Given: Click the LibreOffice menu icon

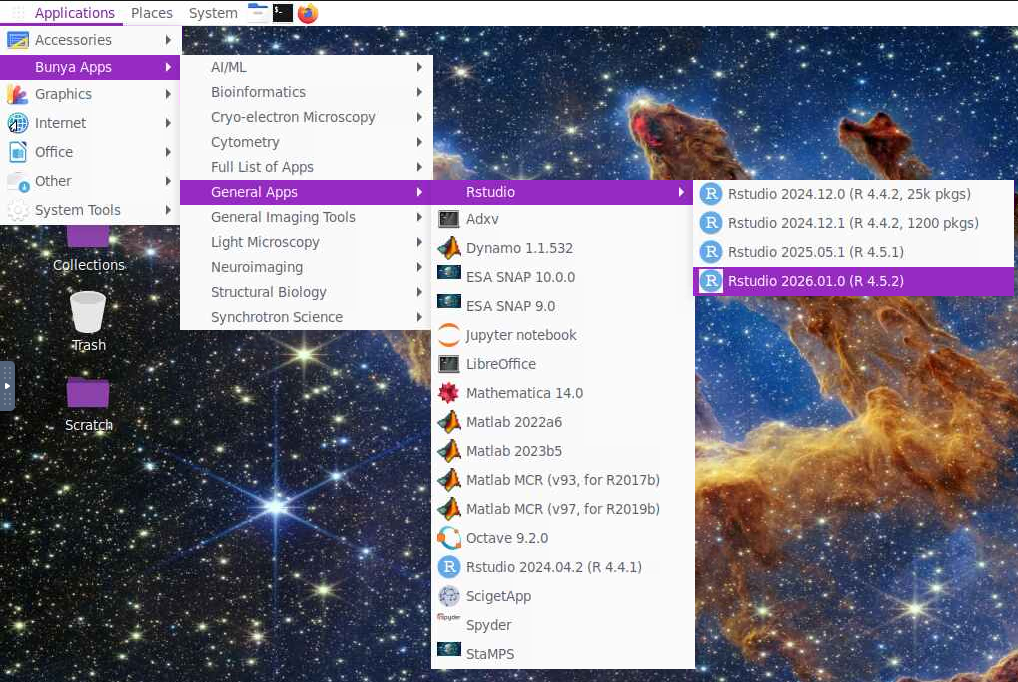Looking at the screenshot, I should [x=449, y=364].
